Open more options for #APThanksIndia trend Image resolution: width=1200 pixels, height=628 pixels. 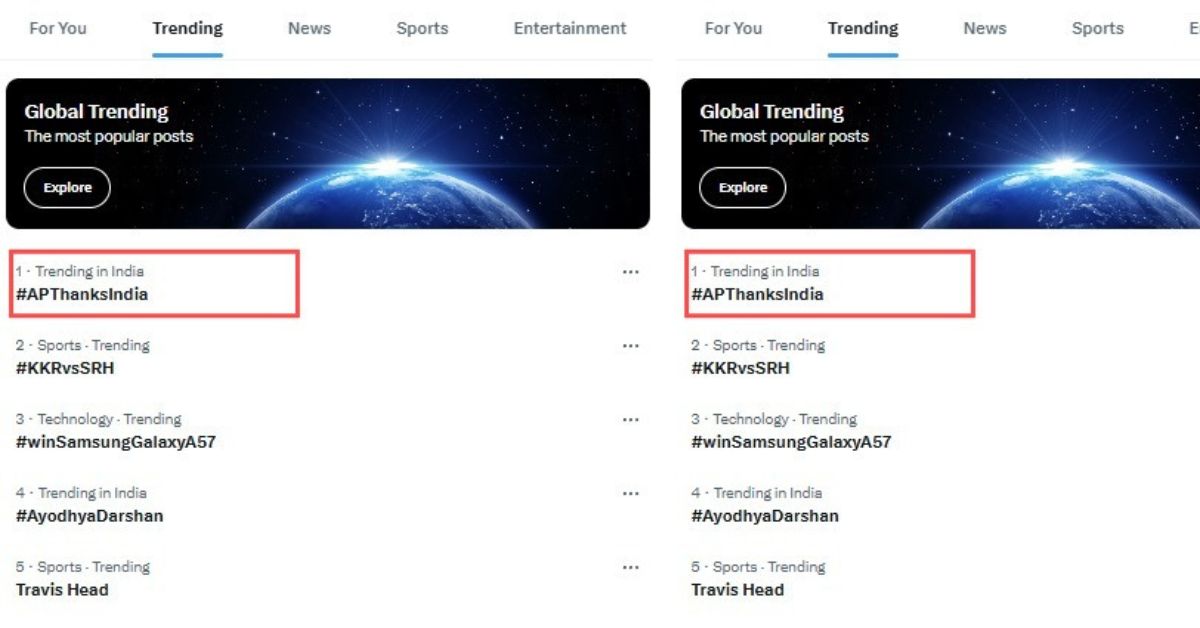(x=630, y=272)
